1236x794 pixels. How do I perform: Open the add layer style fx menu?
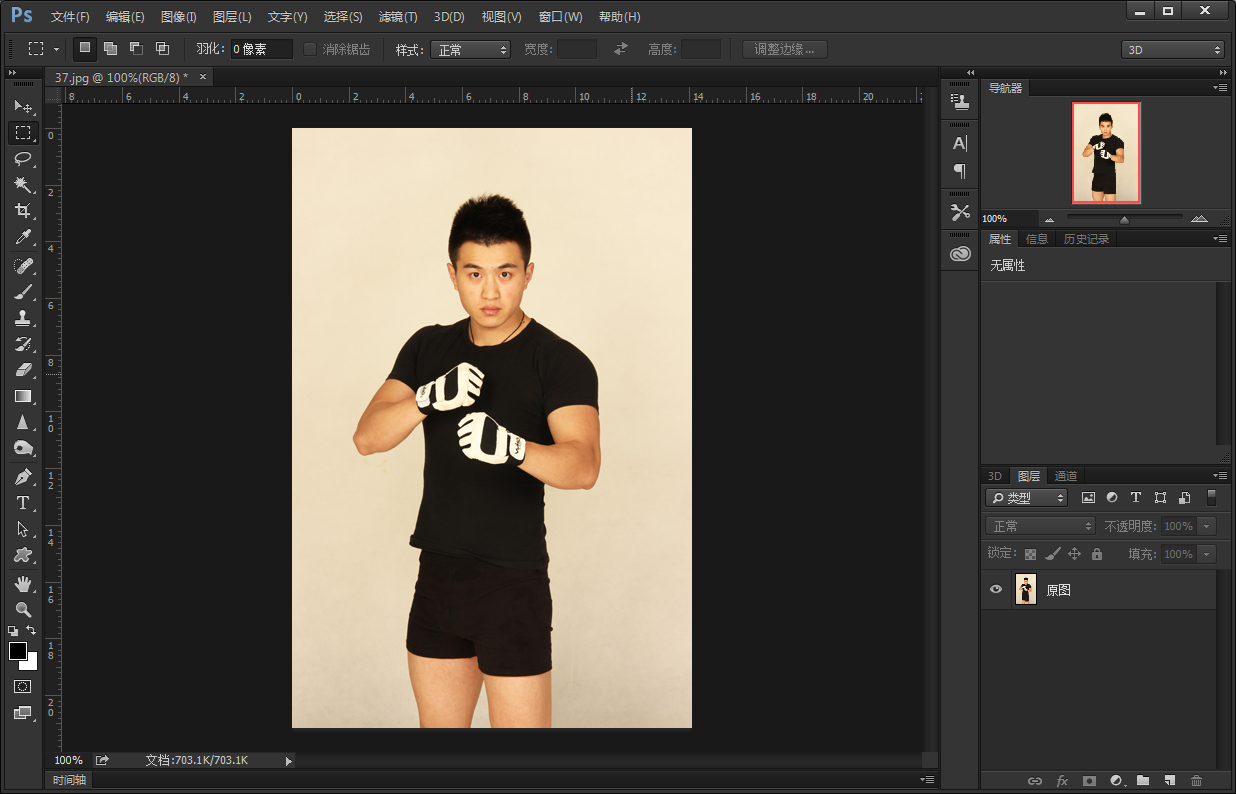click(x=1062, y=781)
